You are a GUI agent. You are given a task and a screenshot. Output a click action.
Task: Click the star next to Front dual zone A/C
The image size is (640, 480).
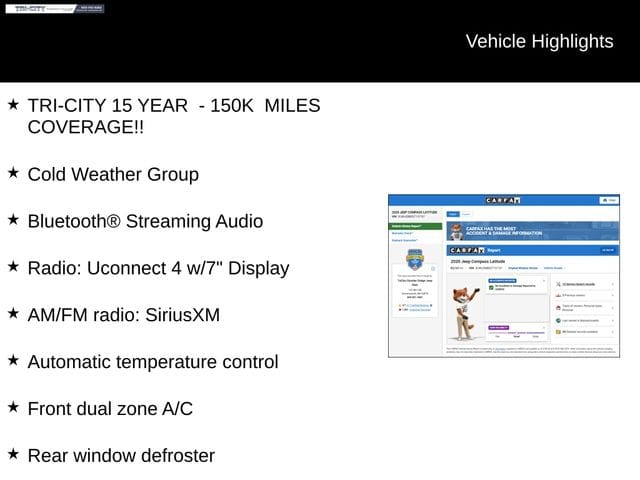tap(13, 408)
